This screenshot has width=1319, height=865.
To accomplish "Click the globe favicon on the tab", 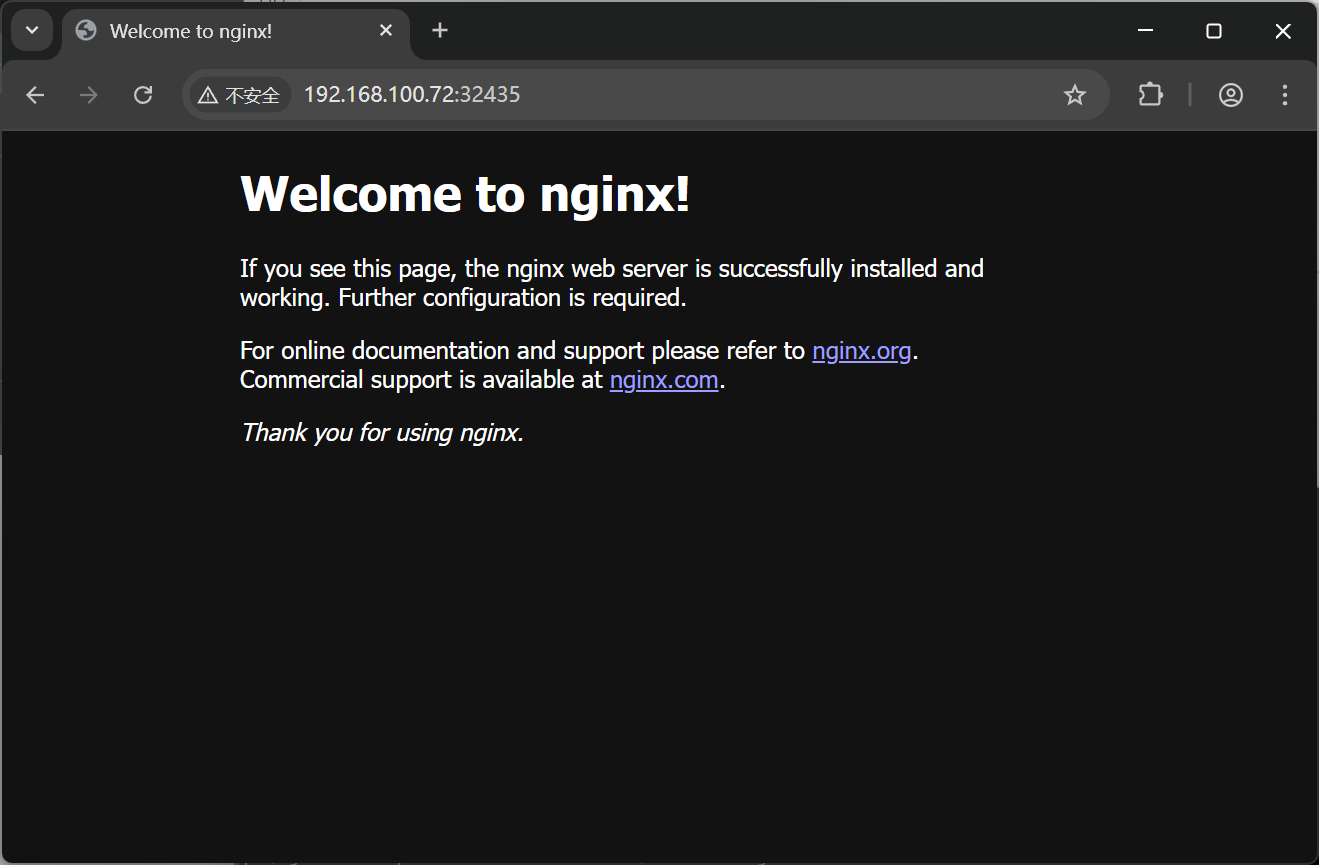I will (86, 31).
